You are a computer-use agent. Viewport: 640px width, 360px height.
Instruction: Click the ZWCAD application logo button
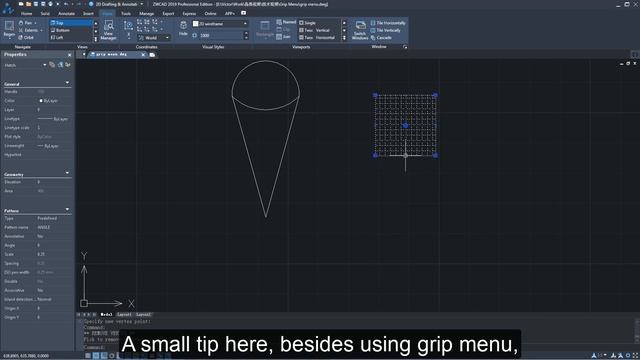click(x=7, y=7)
